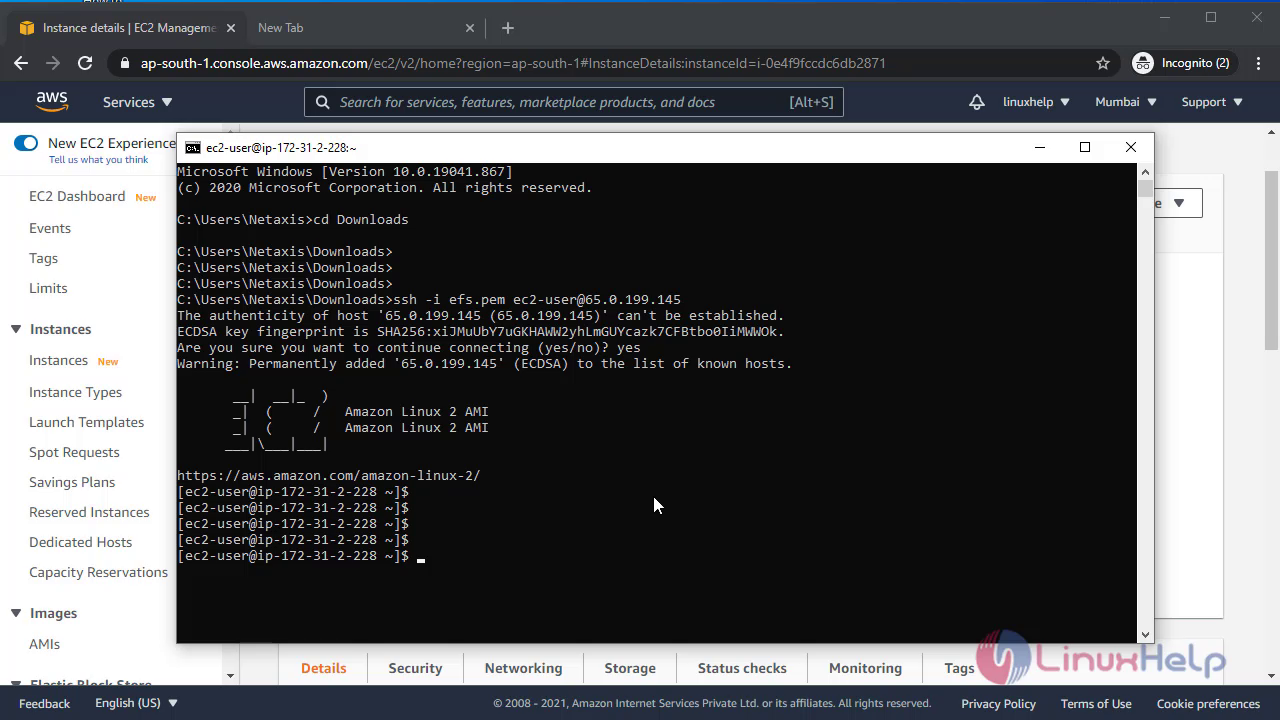This screenshot has width=1280, height=720.
Task: Open Instance Types in sidebar
Action: pos(75,392)
